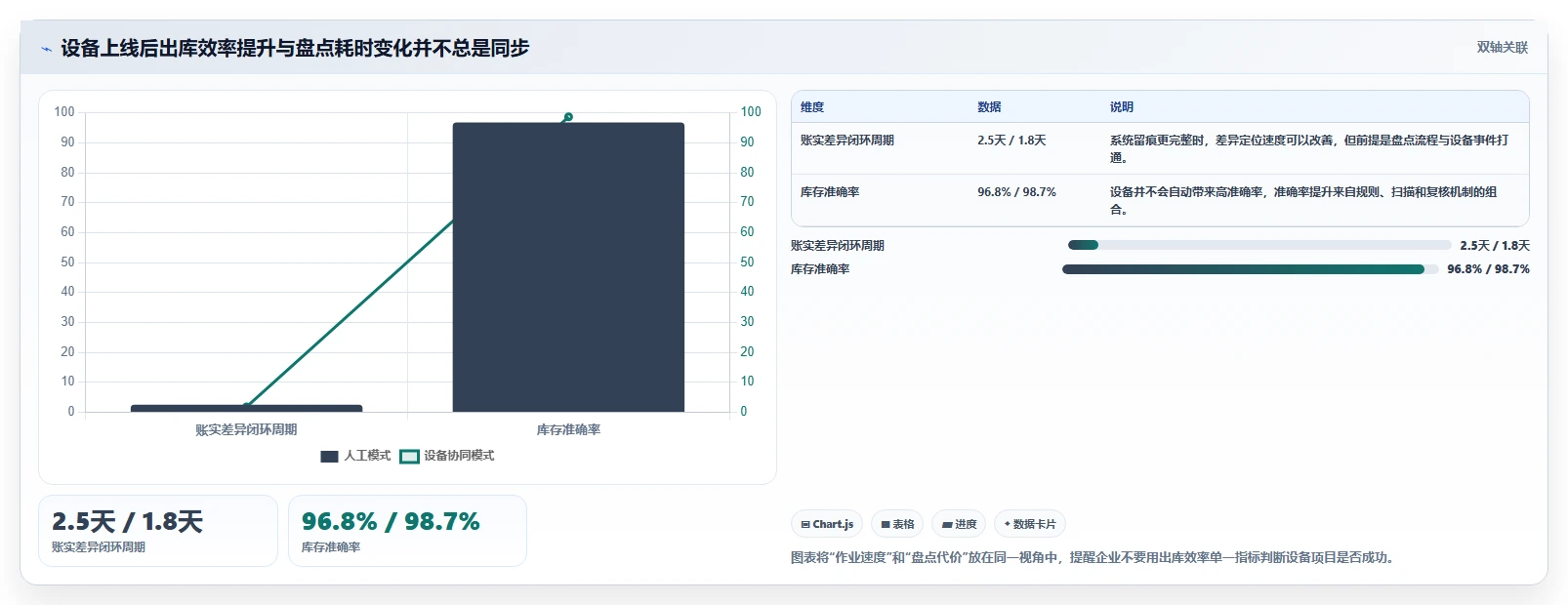The height and width of the screenshot is (605, 1568).
Task: Click table value 96.8% / 98.7%
Action: tap(1016, 192)
